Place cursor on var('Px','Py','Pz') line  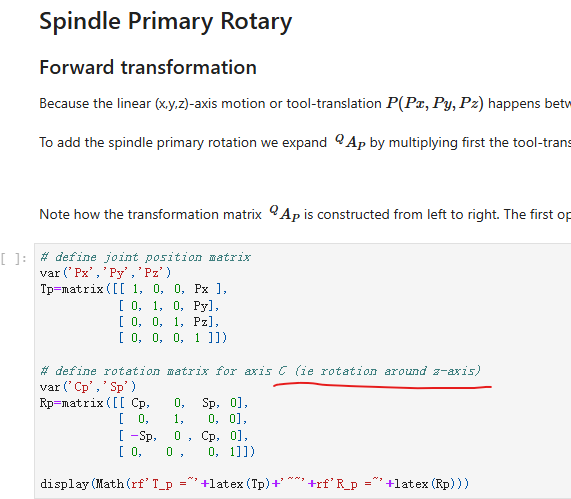point(106,273)
